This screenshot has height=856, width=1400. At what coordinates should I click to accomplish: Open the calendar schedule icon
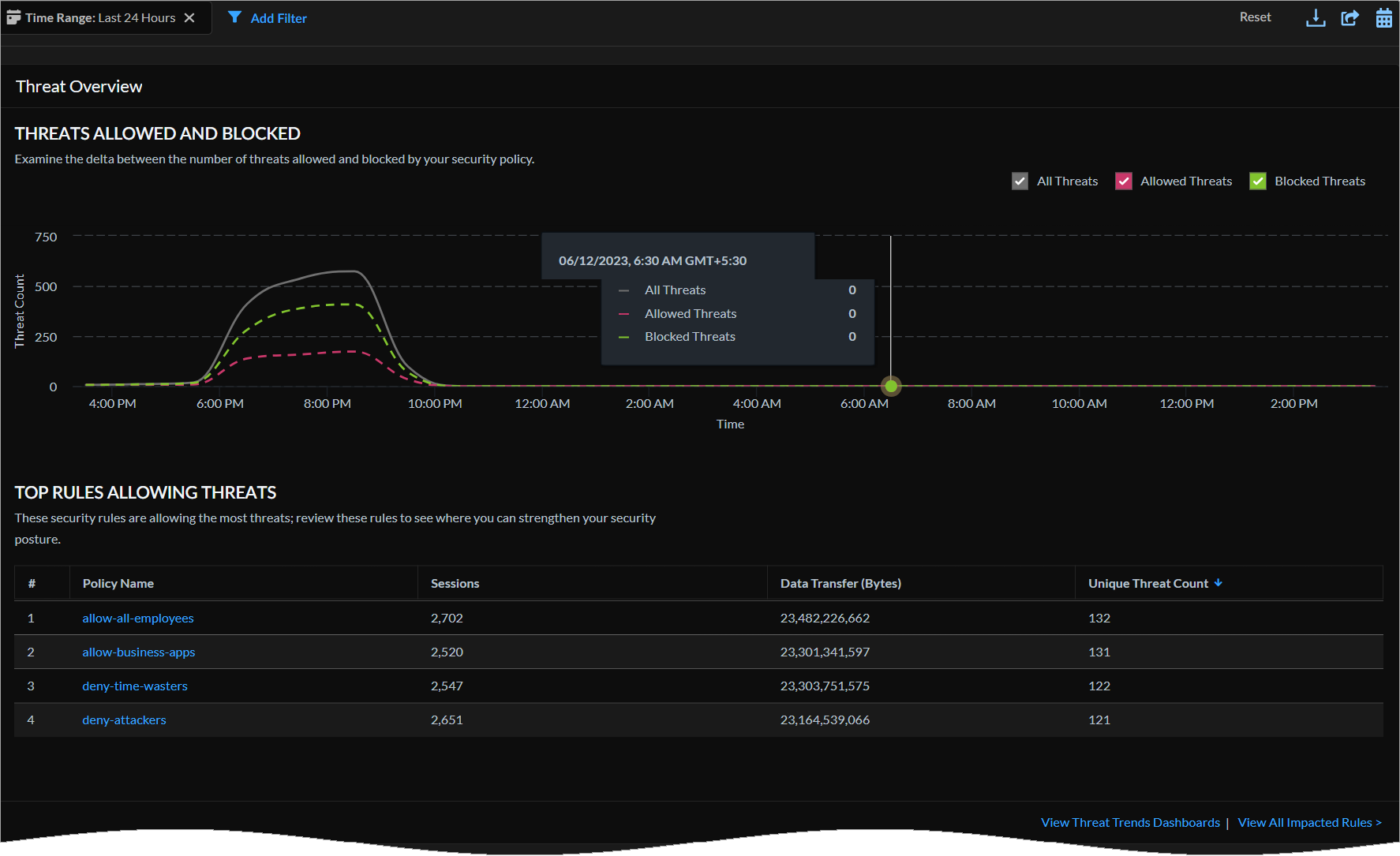tap(1383, 18)
